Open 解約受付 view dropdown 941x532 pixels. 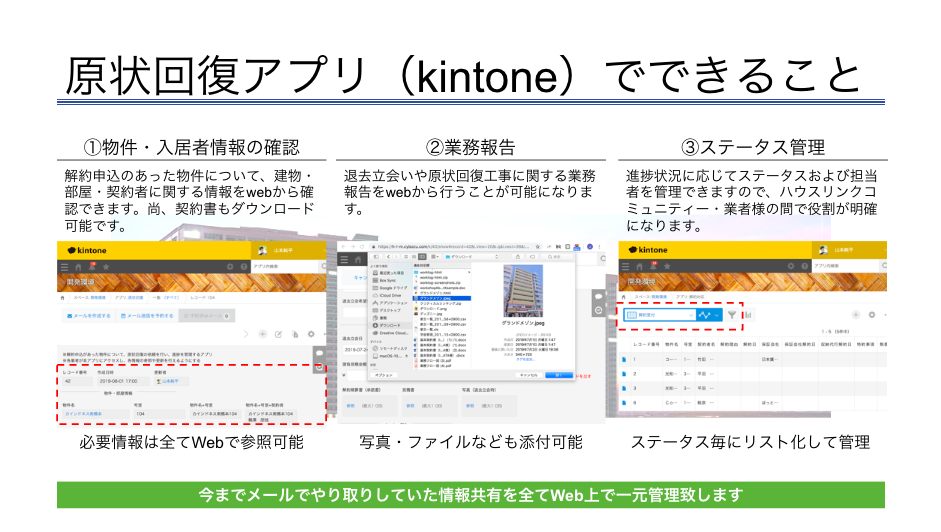(659, 315)
